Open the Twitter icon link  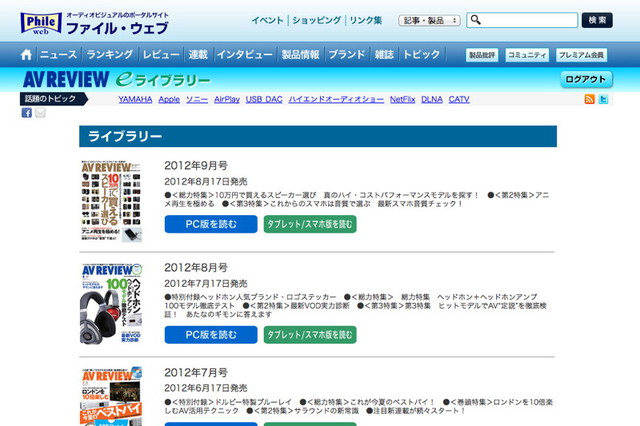point(604,99)
